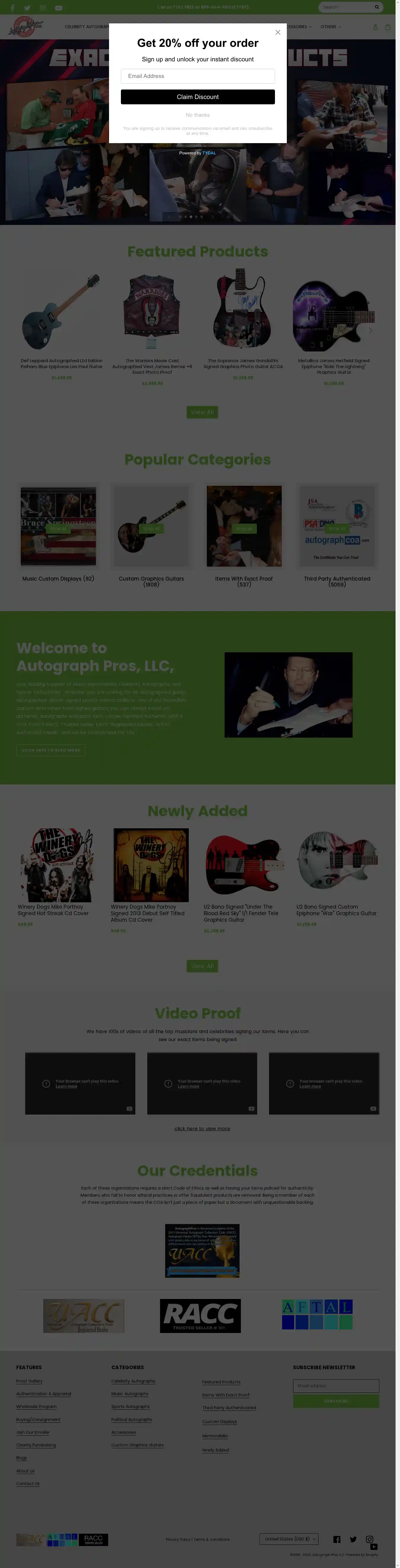Viewport: 400px width, 1568px height.
Task: Open Twitter icon in the top bar
Action: 27,8
